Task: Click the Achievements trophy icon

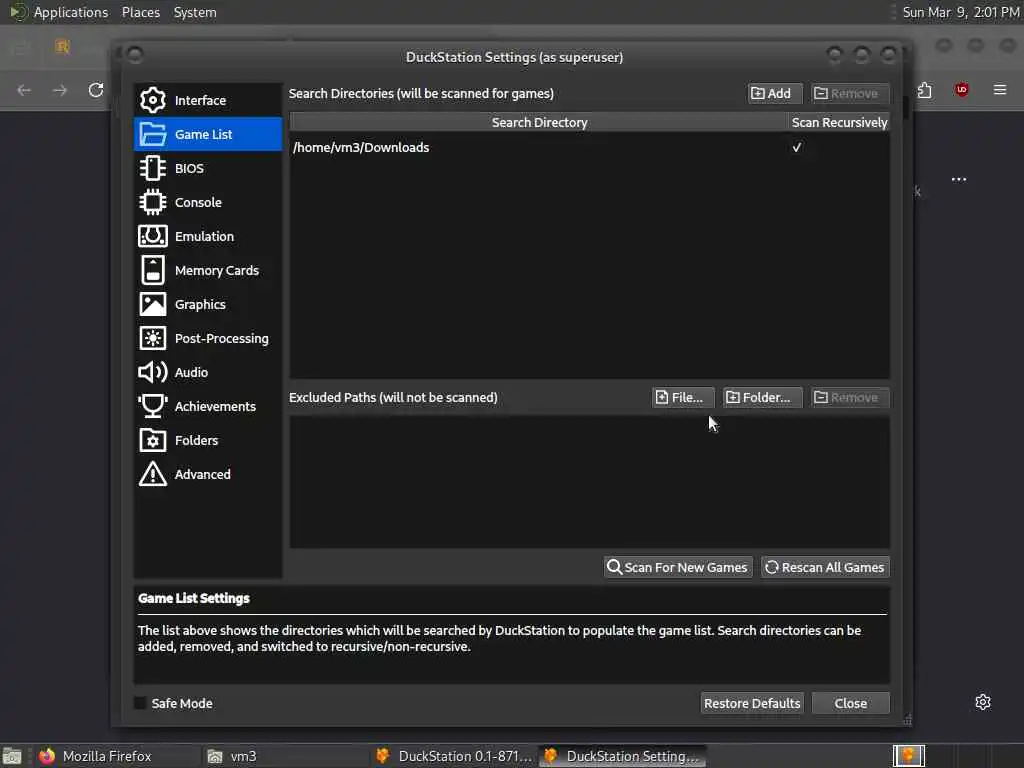Action: coord(153,406)
